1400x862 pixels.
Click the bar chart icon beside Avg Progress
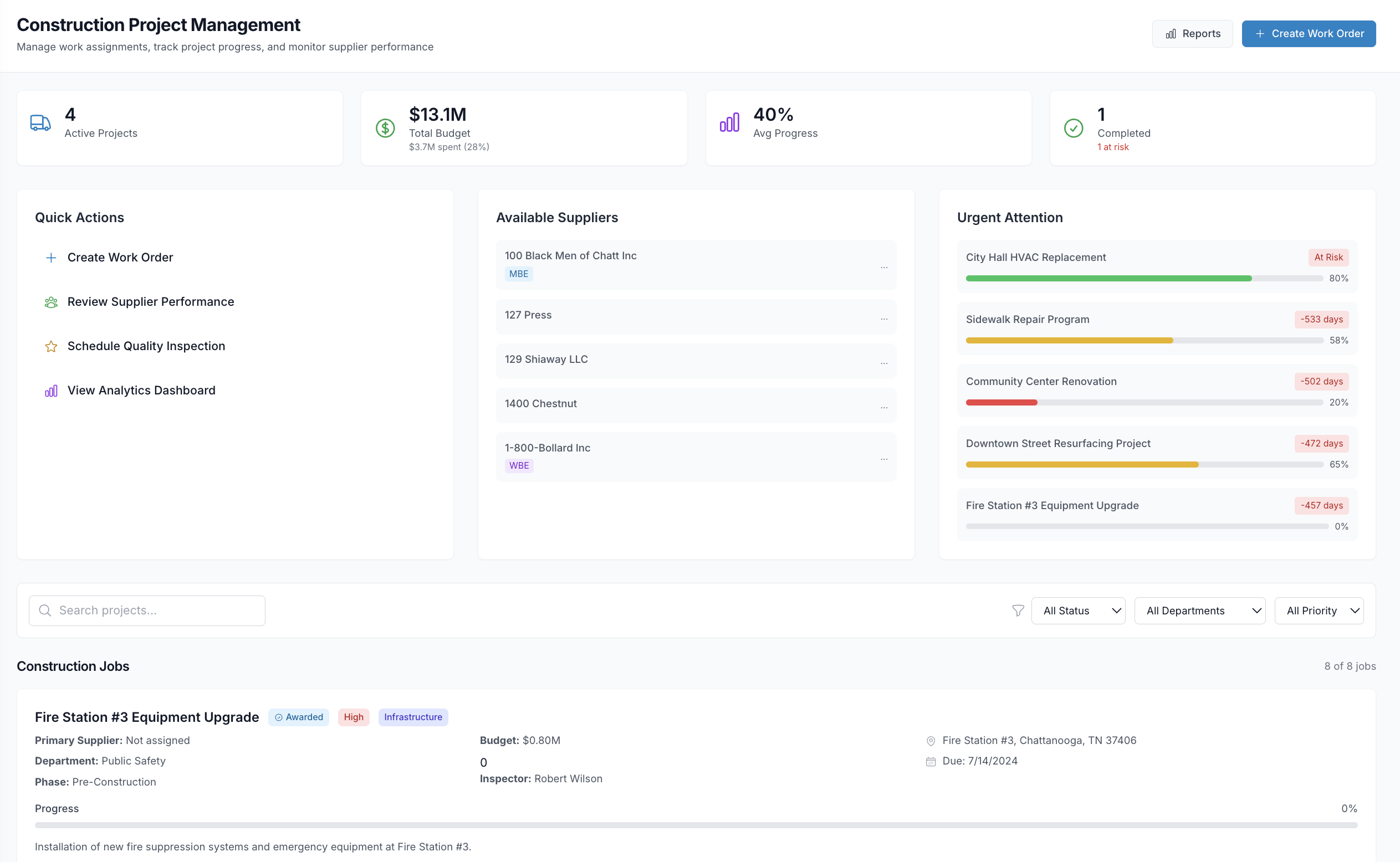click(x=729, y=121)
